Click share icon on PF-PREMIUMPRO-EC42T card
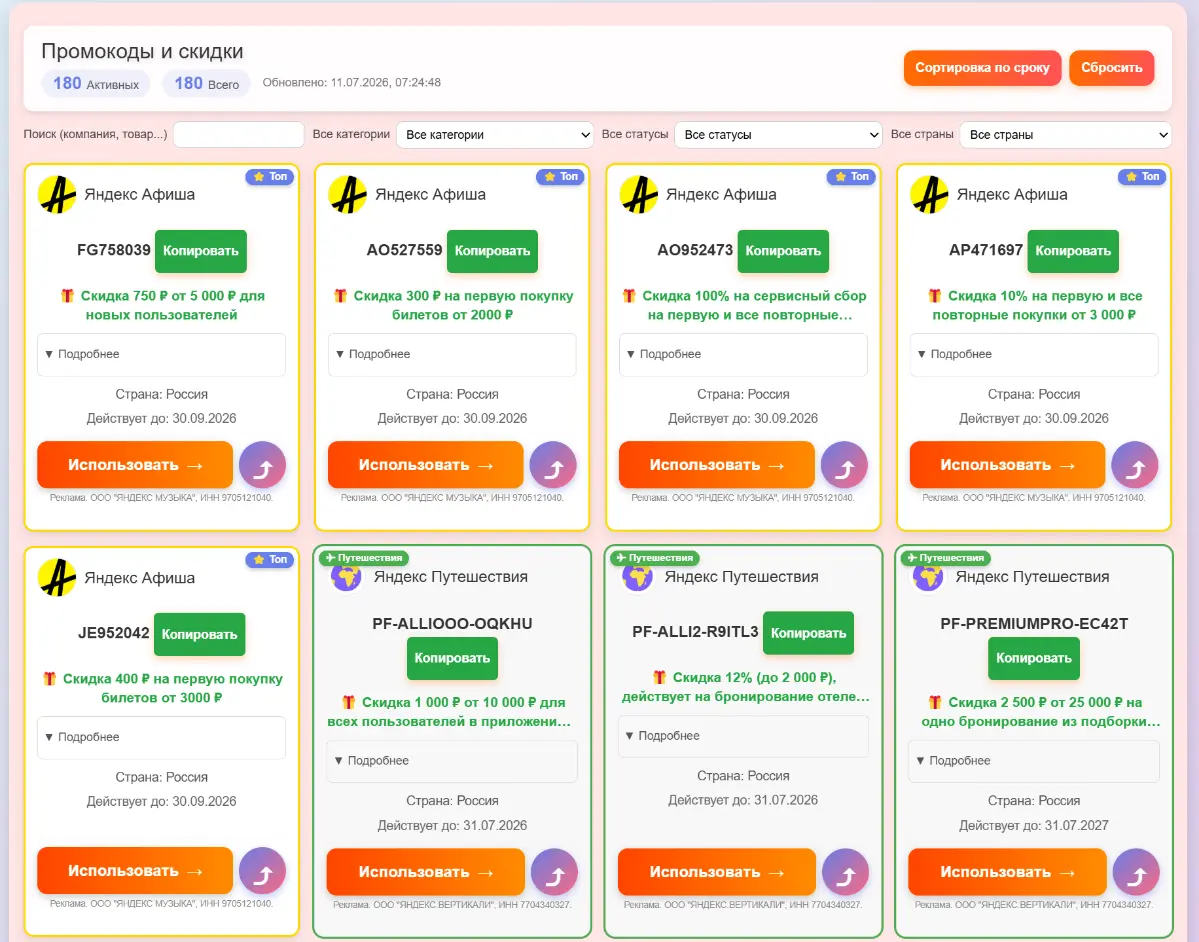The height and width of the screenshot is (942, 1199). click(x=1136, y=872)
